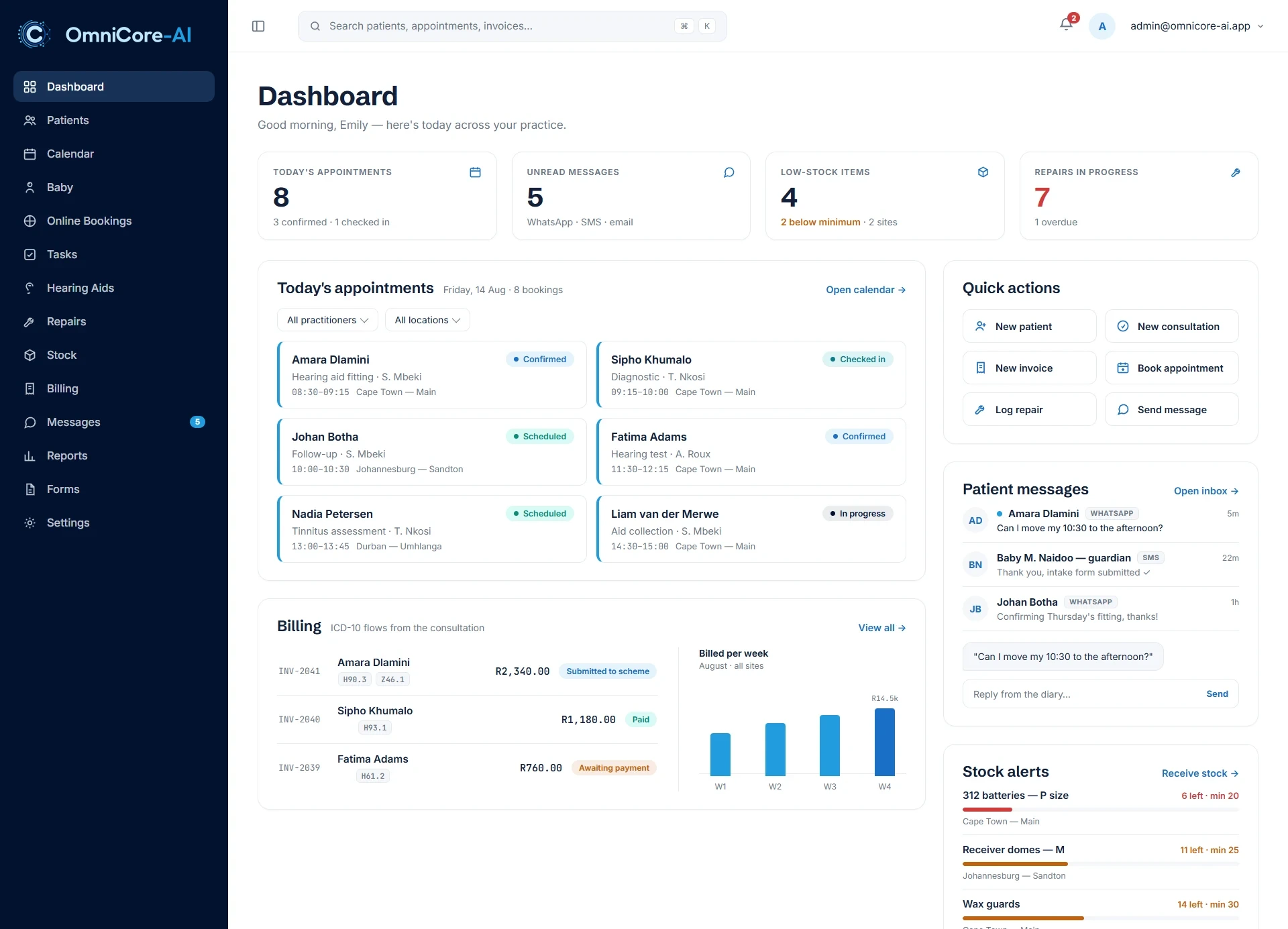Open Billing from the sidebar
Image resolution: width=1288 pixels, height=929 pixels.
[114, 388]
